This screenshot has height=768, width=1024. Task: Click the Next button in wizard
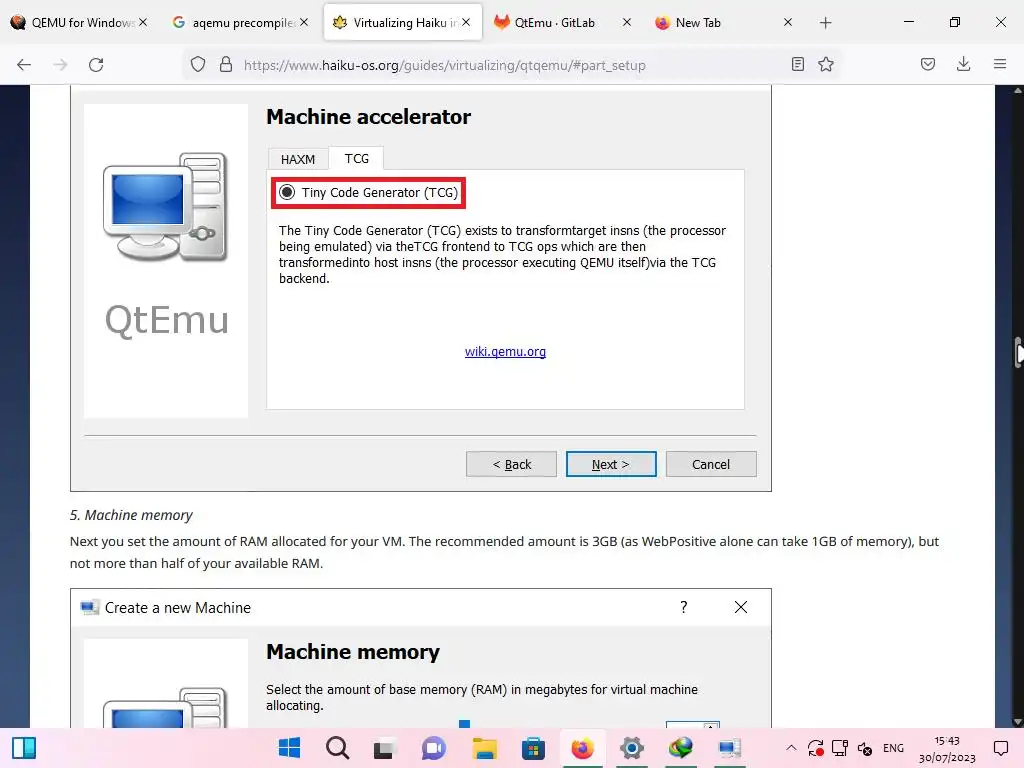tap(611, 464)
